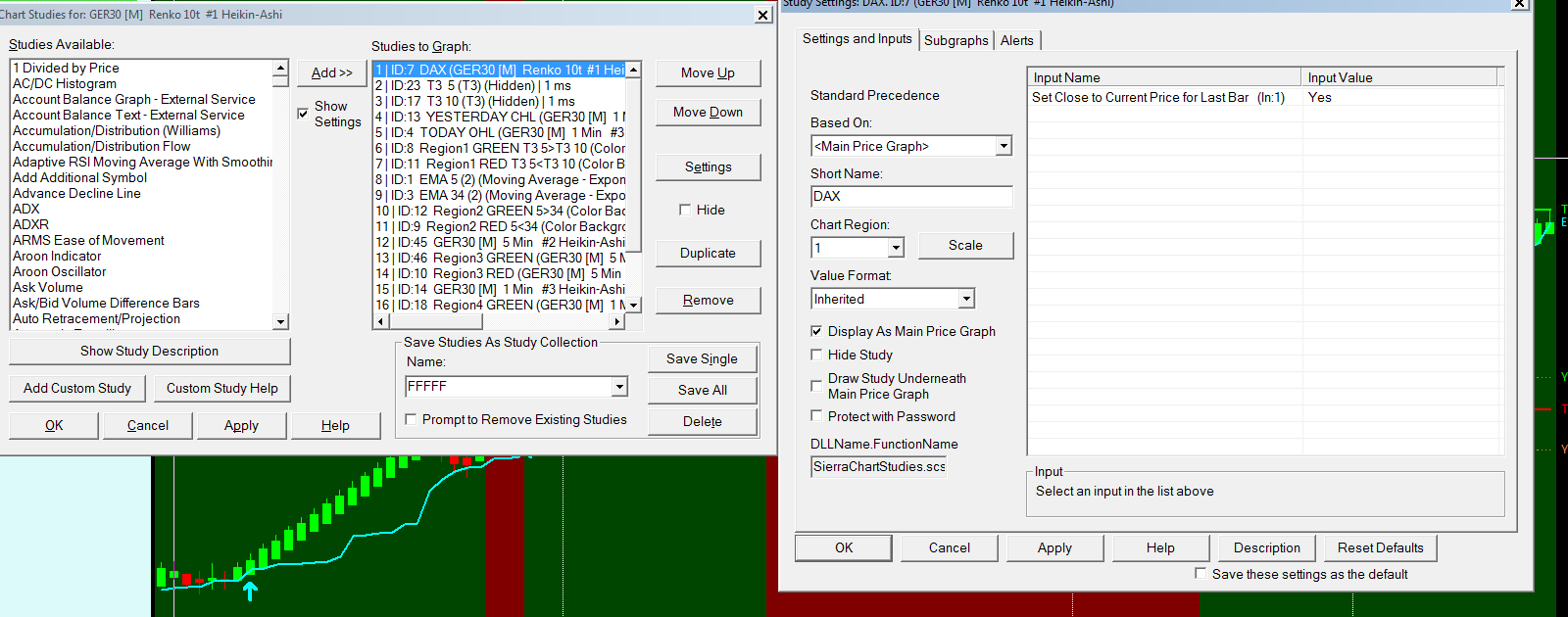Click Cancel in Chart Studies window

(148, 425)
